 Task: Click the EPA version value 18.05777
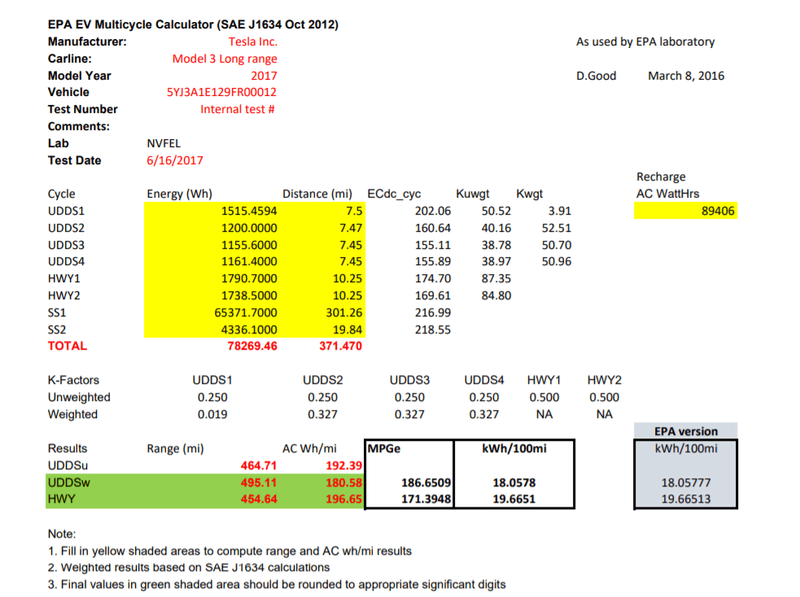coord(686,483)
